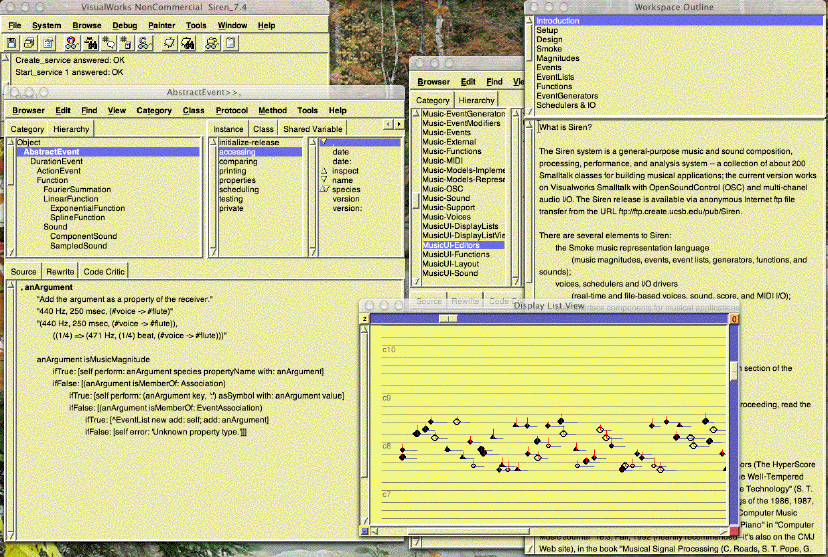Select EventGenerators in Workspace Outline
The height and width of the screenshot is (557, 828).
[567, 95]
